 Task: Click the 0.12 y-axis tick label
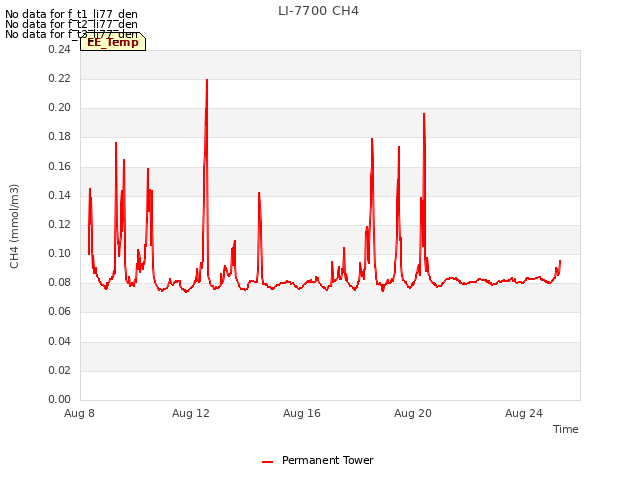[60, 224]
